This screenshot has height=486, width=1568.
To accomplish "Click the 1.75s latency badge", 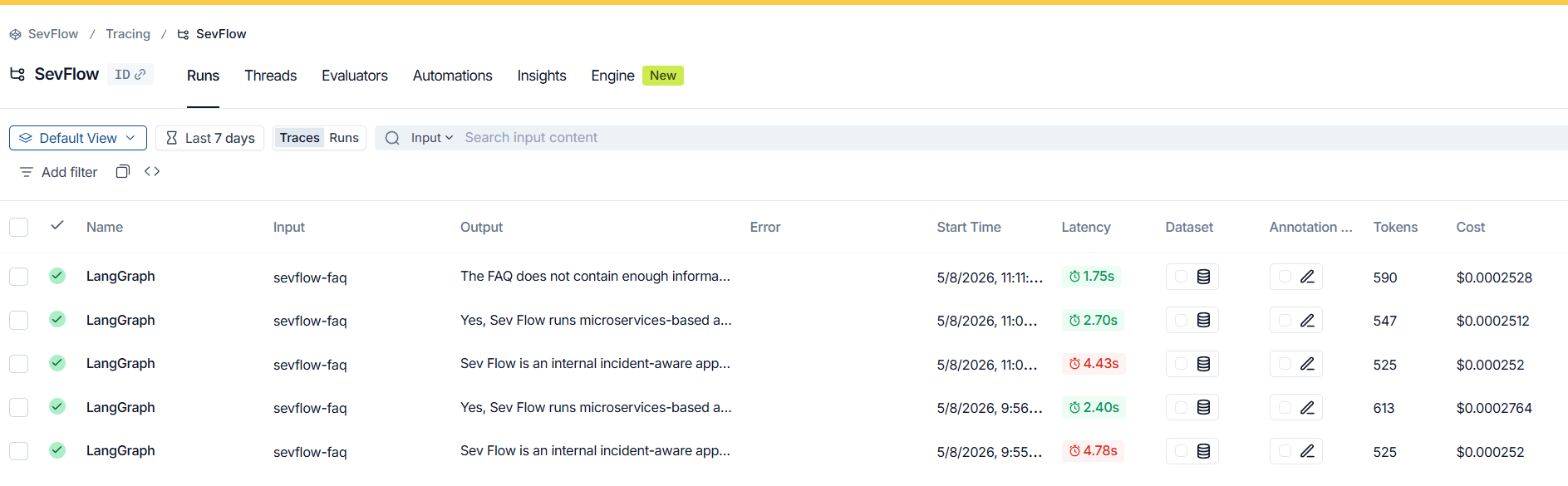I will pos(1091,276).
